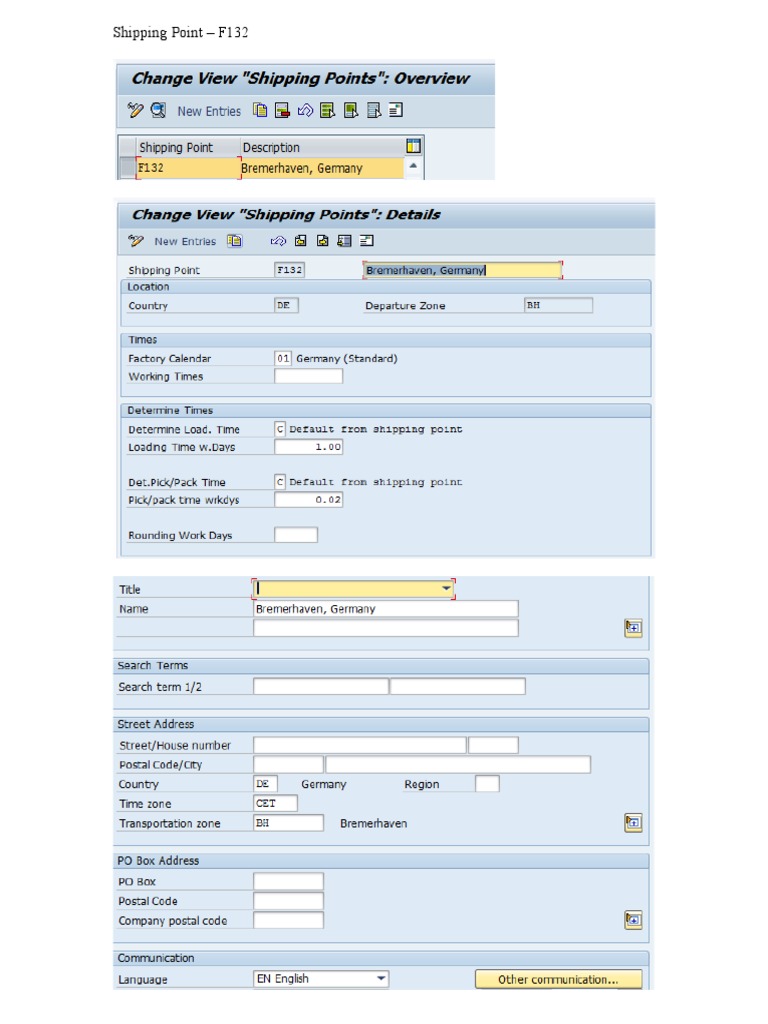Viewport: 768px width, 1024px height.
Task: Click Copy As icon in Details toolbar
Action: 234,241
